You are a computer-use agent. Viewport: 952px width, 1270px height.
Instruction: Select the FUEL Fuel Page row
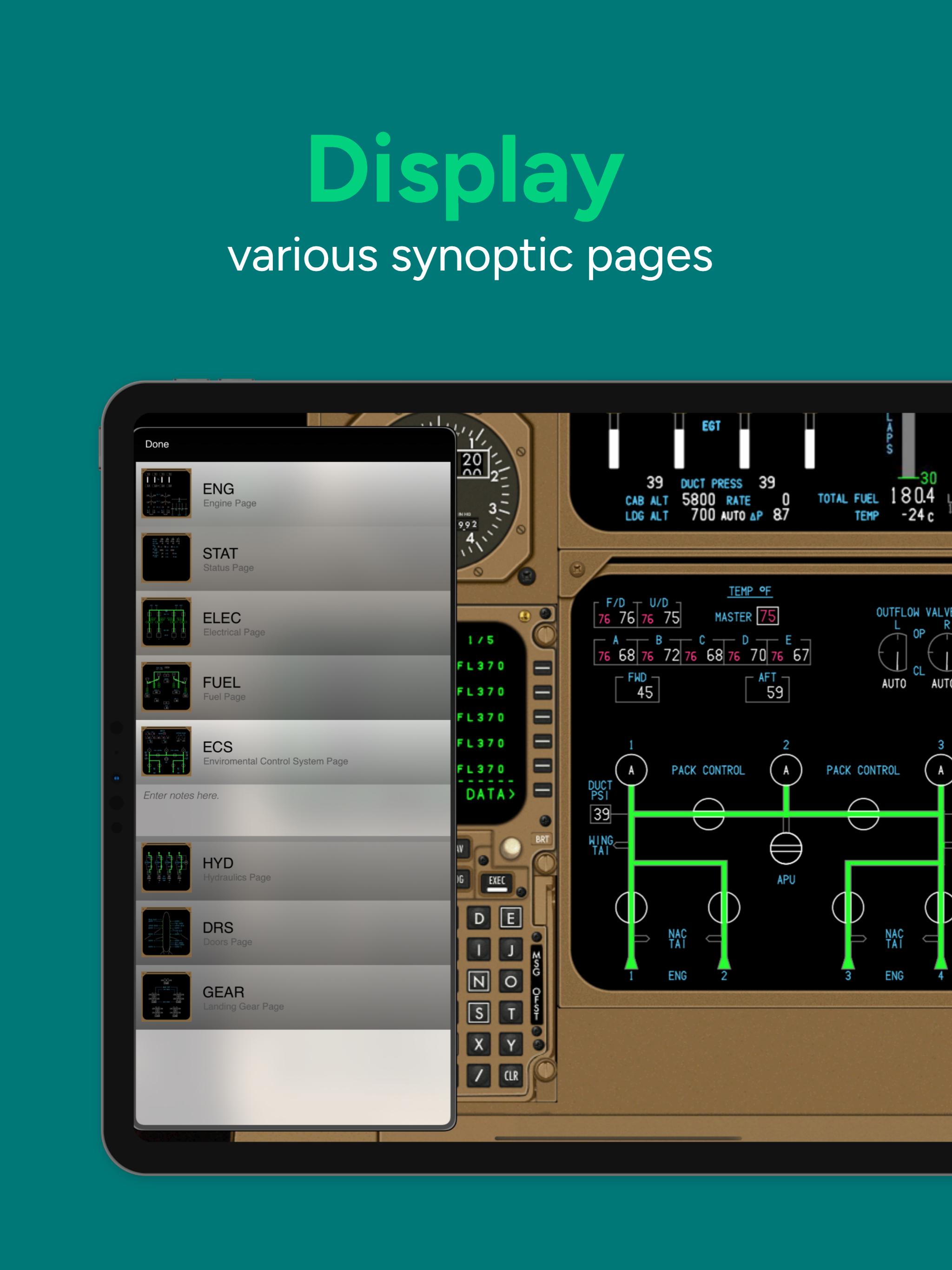[x=293, y=687]
